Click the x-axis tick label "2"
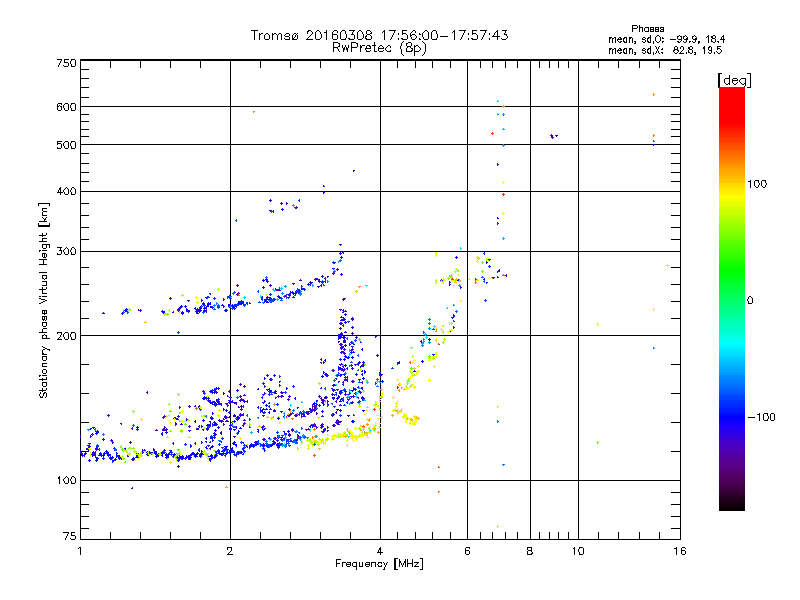Viewport: 800px width, 600px height. pos(230,551)
